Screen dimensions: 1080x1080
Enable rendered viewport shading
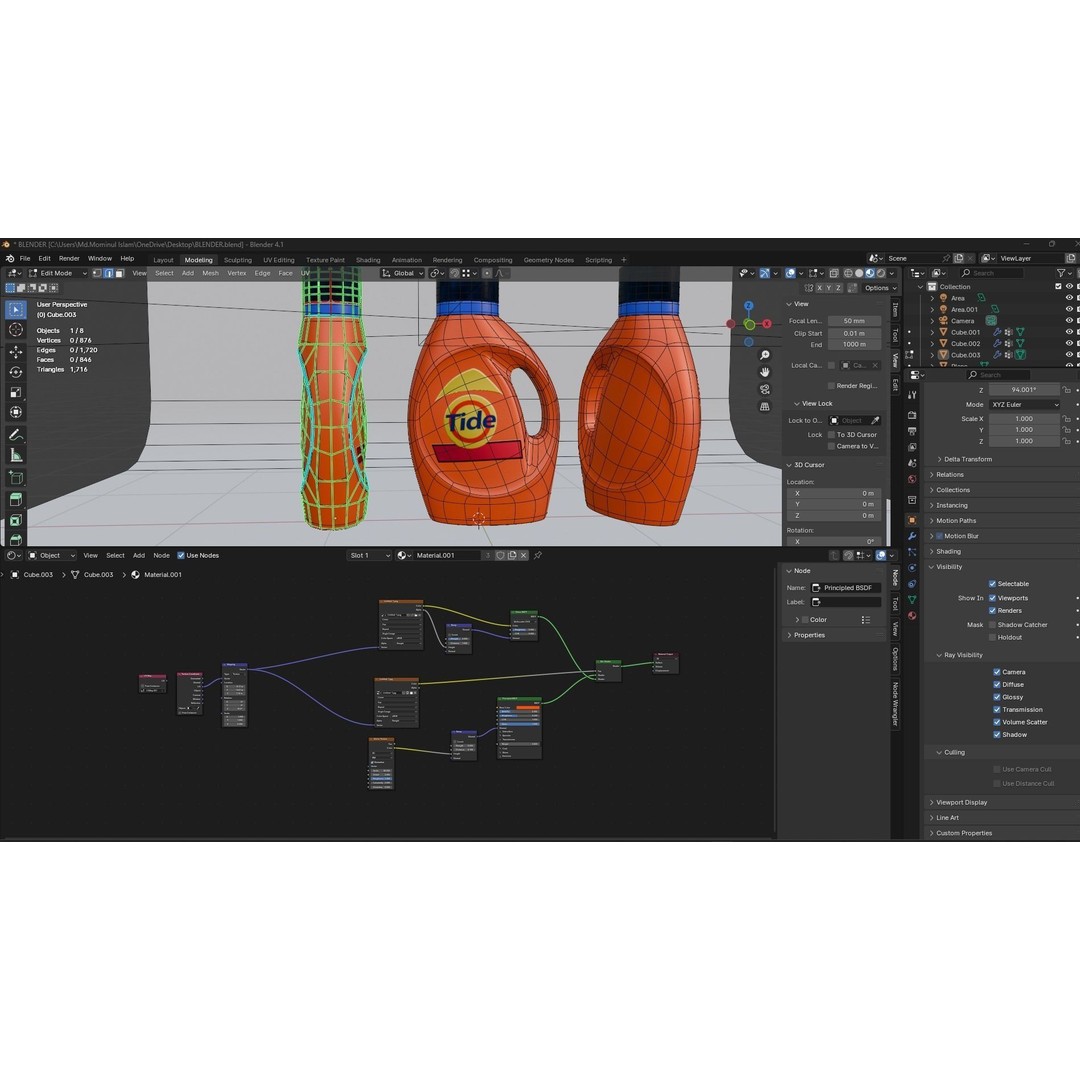tap(881, 273)
